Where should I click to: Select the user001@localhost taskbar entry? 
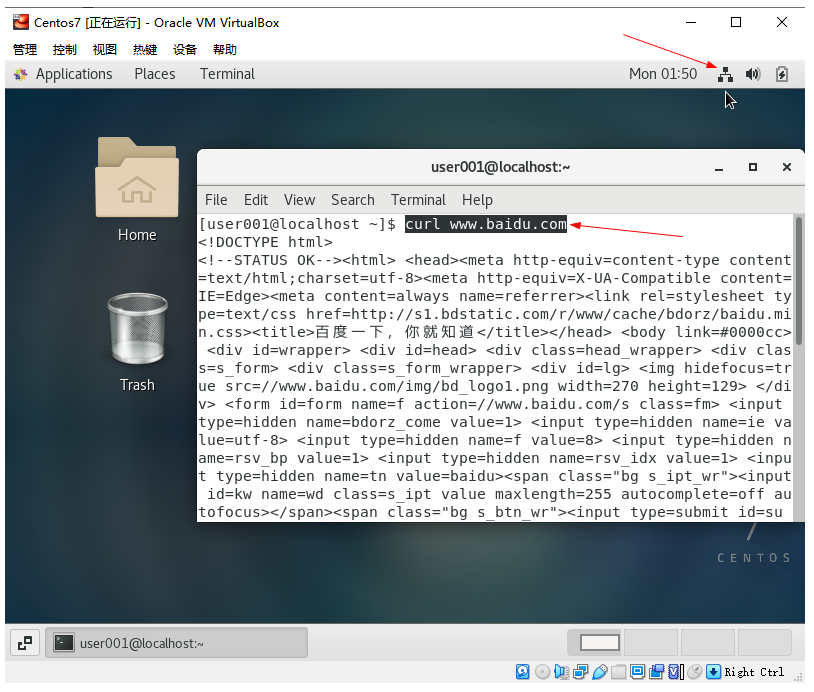point(175,642)
